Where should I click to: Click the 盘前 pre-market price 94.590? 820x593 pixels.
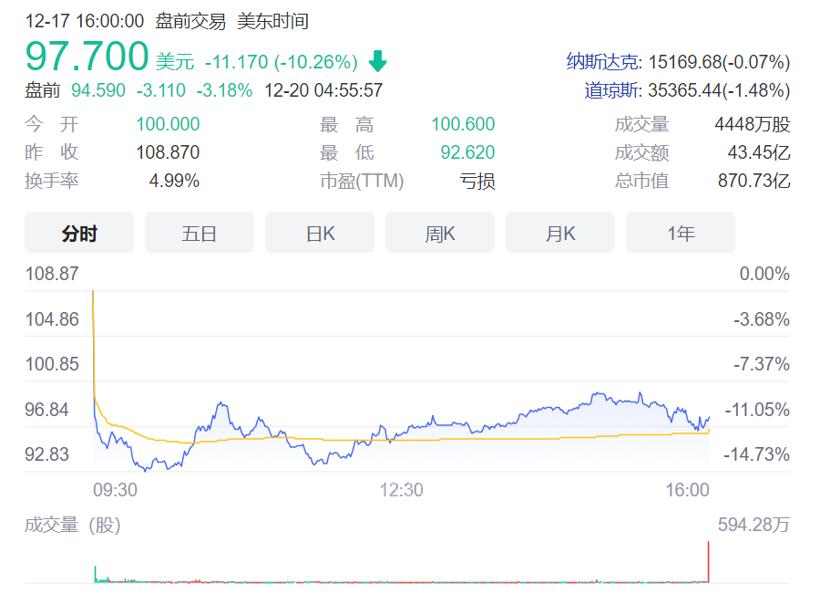[98, 91]
